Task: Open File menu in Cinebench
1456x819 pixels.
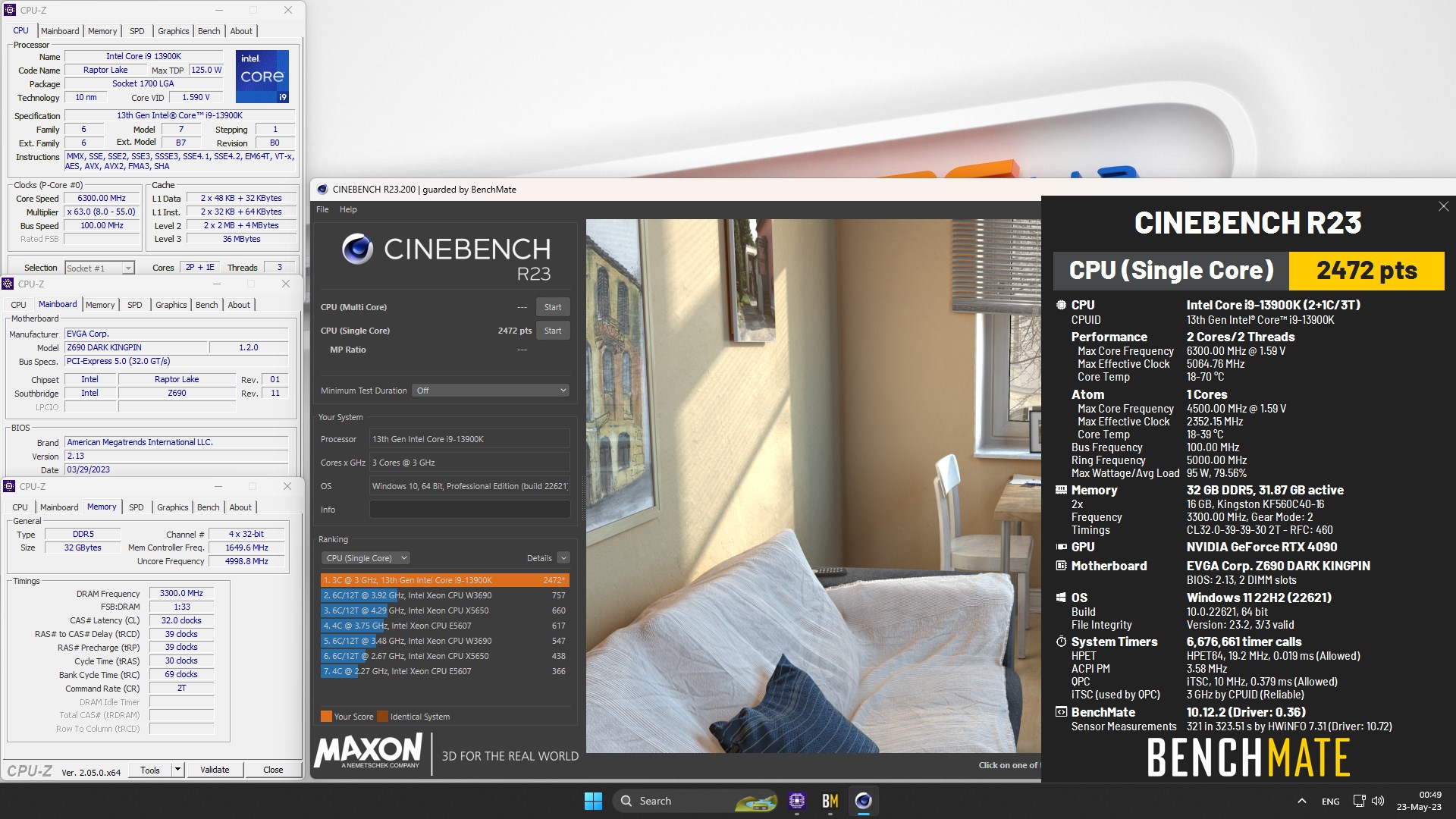Action: [x=322, y=209]
